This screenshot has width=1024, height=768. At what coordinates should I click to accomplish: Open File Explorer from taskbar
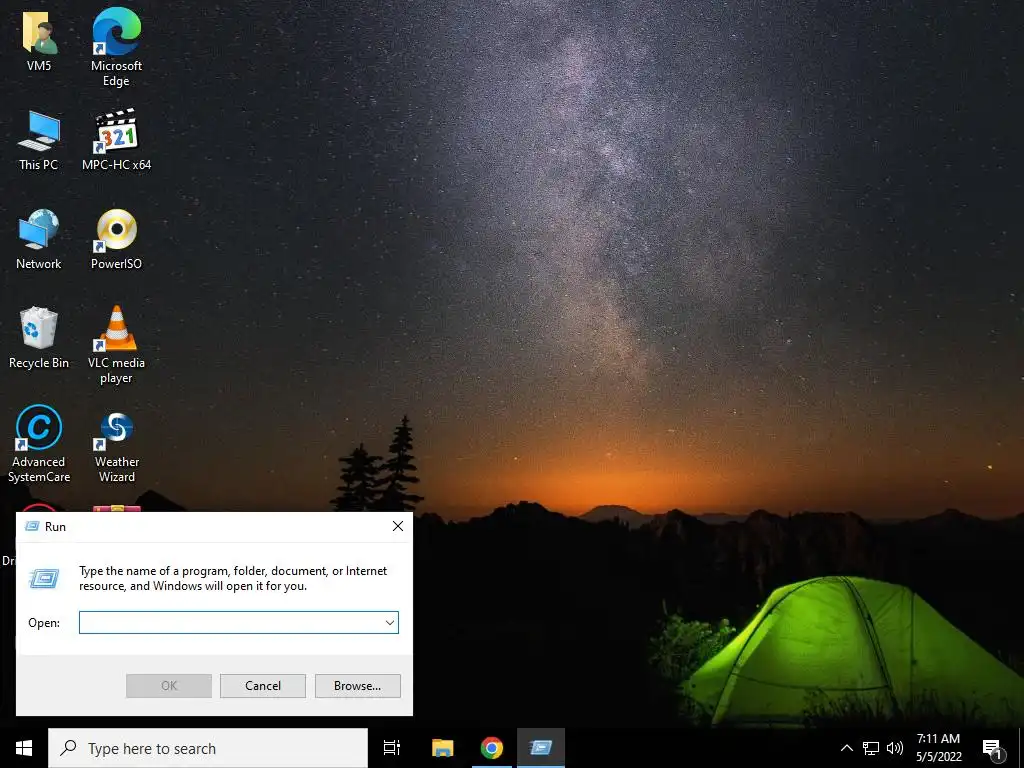tap(442, 748)
